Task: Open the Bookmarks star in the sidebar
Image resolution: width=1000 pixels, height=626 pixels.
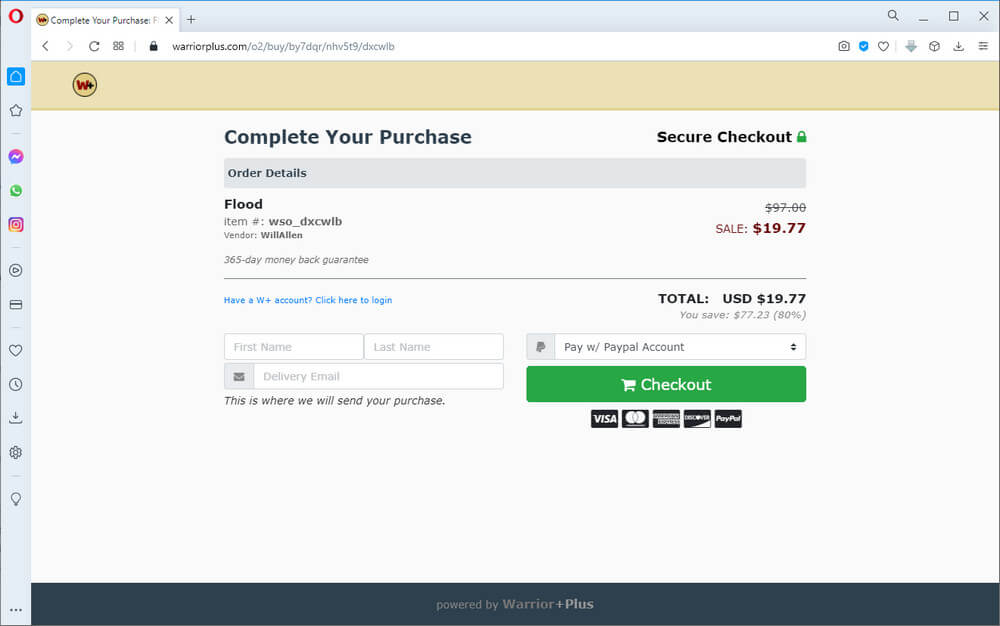Action: pyautogui.click(x=16, y=110)
